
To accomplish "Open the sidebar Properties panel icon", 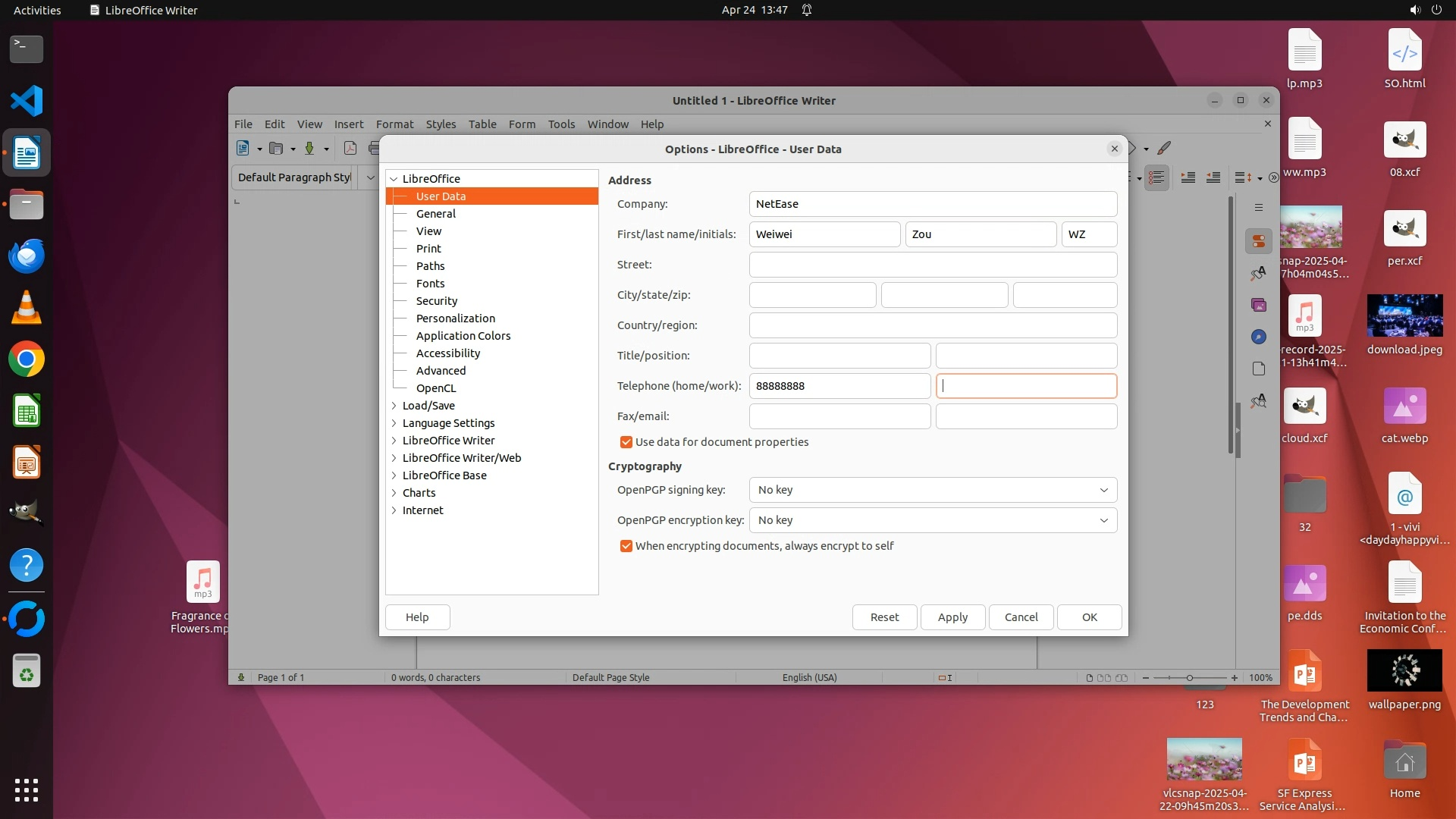I will coord(1259,241).
